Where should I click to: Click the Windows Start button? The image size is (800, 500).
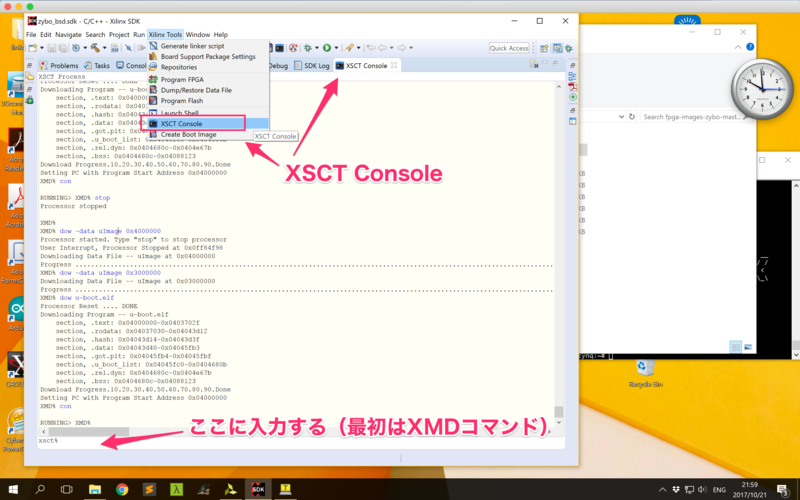coord(13,489)
